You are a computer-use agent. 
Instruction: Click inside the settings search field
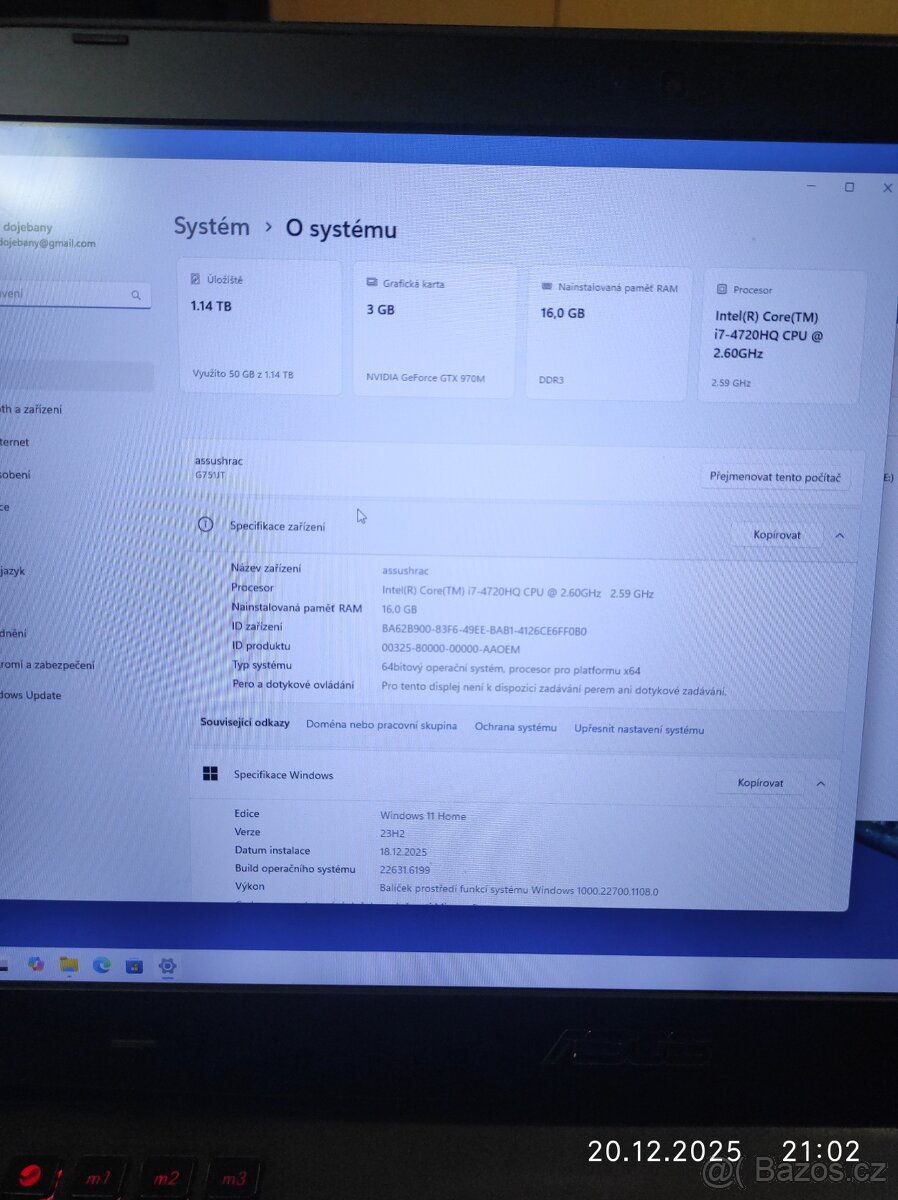60,294
